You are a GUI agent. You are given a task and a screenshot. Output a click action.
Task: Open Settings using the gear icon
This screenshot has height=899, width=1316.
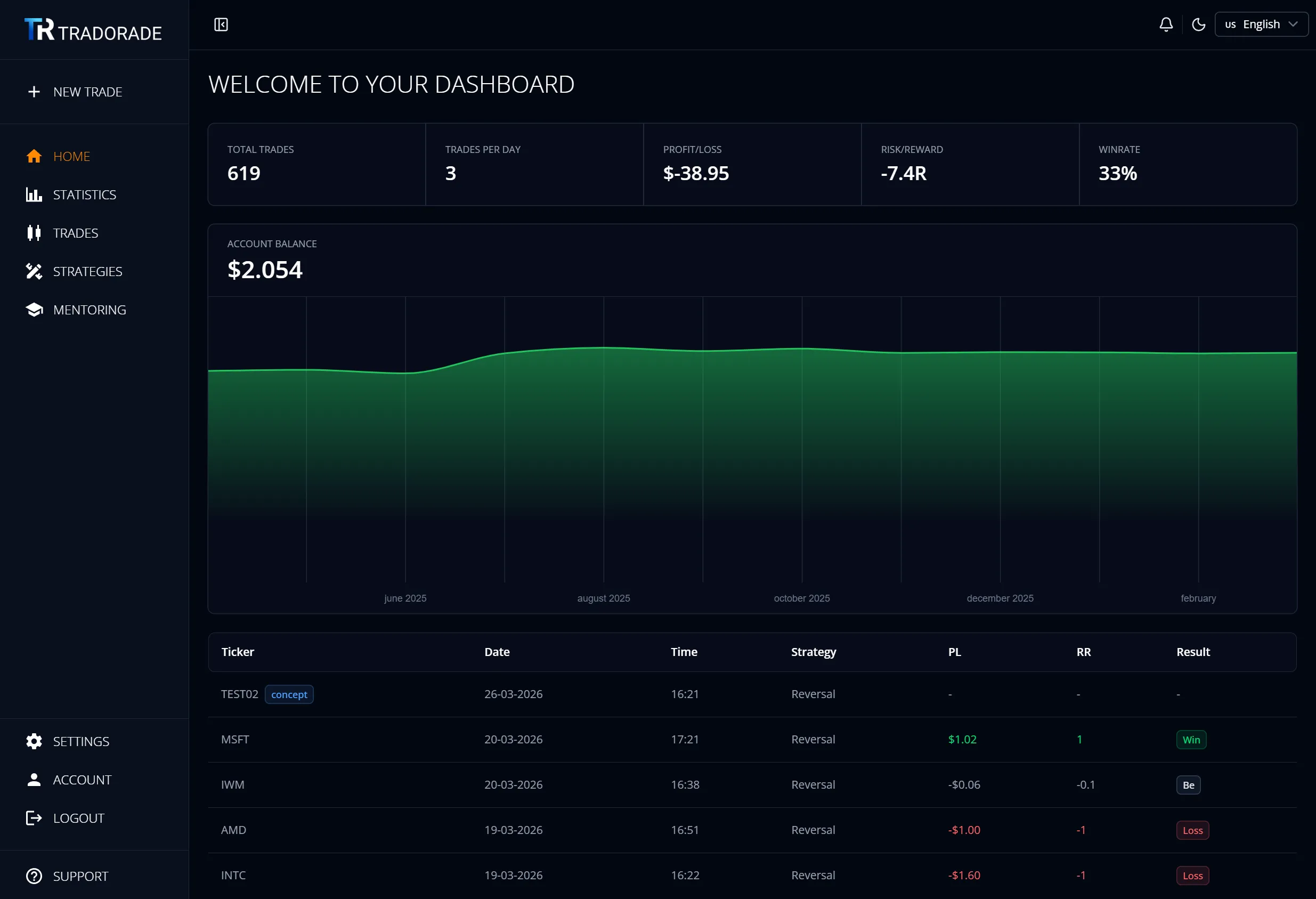click(34, 741)
